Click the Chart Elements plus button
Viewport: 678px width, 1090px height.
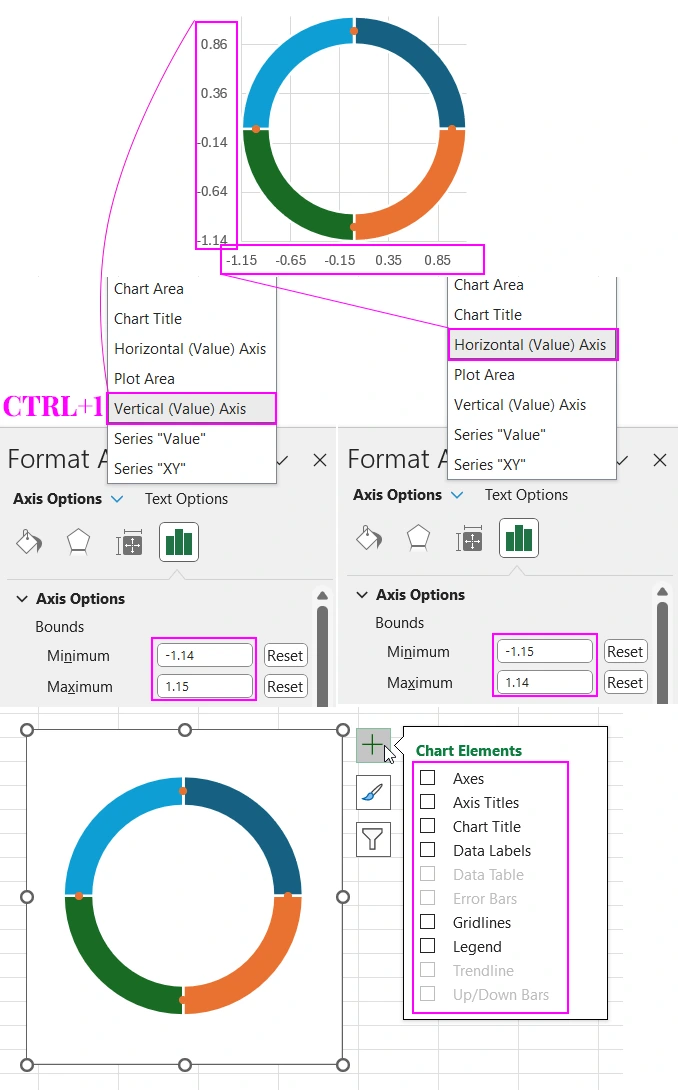tap(372, 745)
